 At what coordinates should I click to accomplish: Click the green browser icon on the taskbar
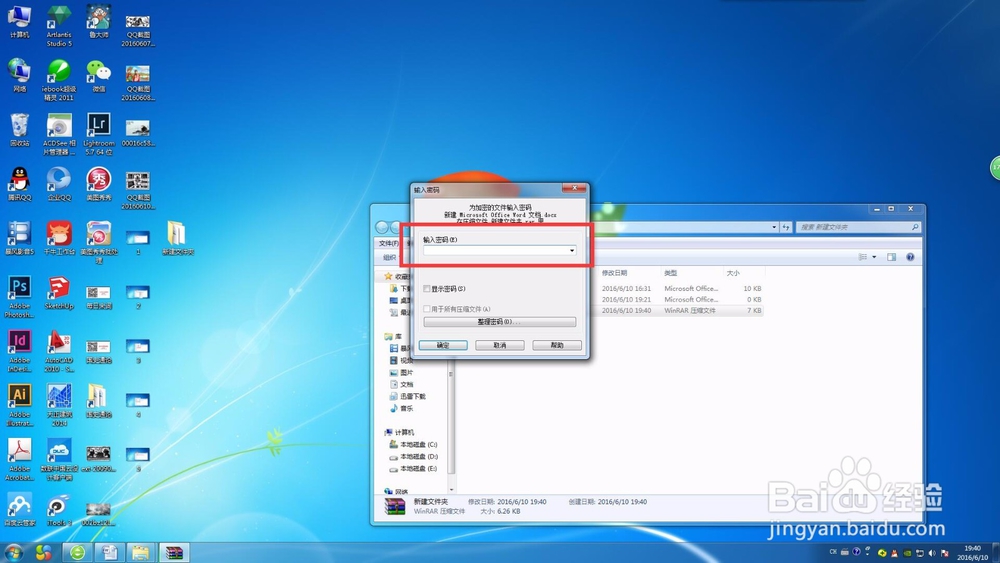point(77,552)
